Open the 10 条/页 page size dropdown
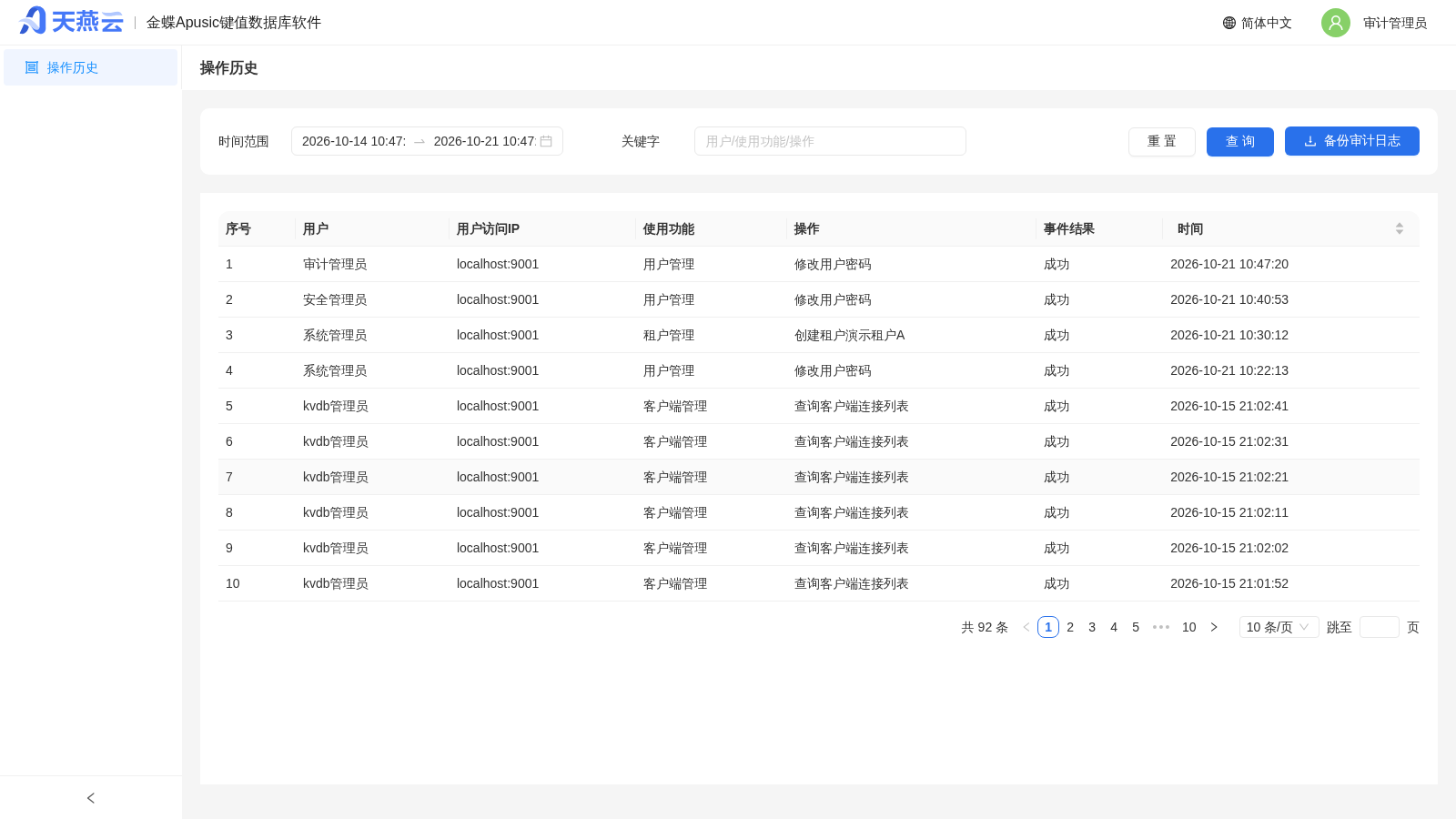The image size is (1456, 819). [1279, 627]
